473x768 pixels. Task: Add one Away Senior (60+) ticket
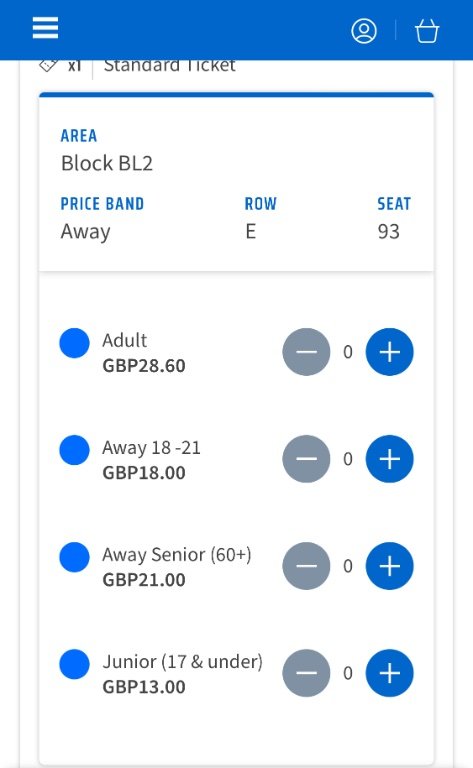(x=389, y=566)
